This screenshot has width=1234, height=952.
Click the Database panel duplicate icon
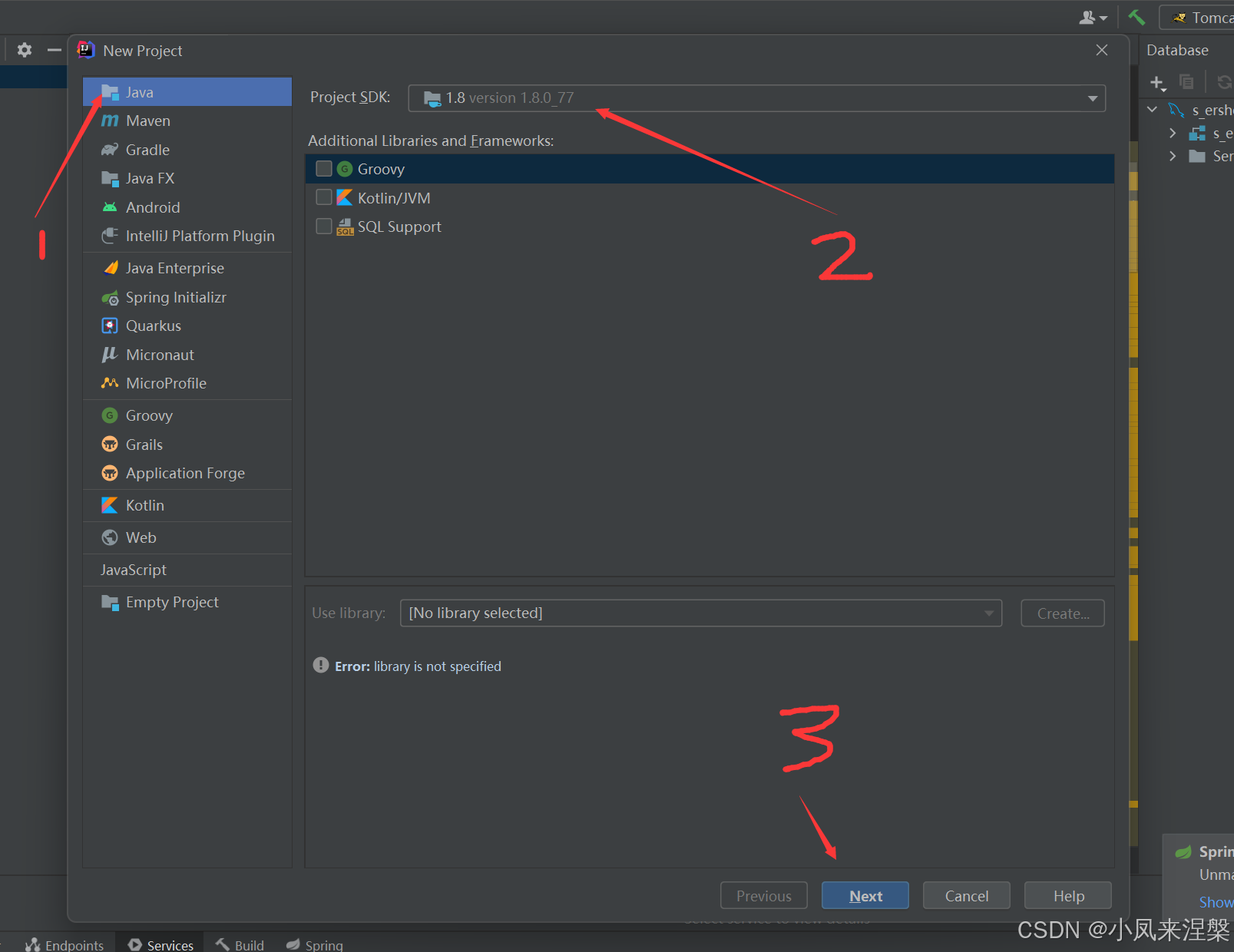click(1186, 81)
